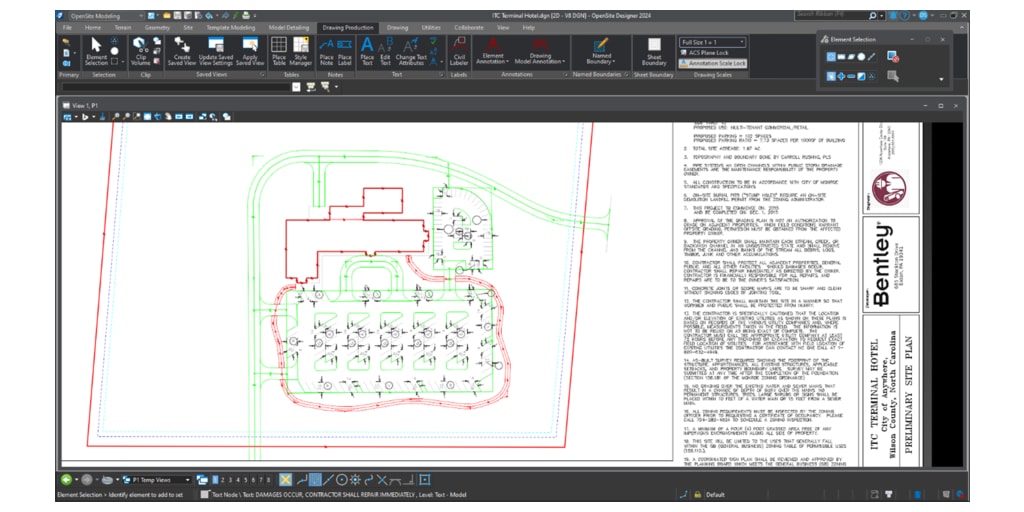Screen dimensions: 1024x512
Task: Toggle the Annotation Scale Lock
Action: (714, 63)
